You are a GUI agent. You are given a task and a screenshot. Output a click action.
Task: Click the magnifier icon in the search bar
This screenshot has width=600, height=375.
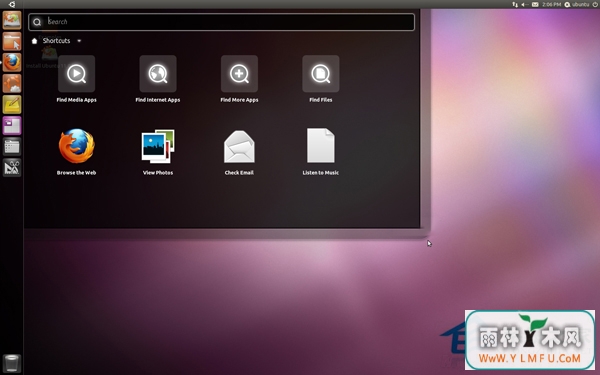pos(37,22)
